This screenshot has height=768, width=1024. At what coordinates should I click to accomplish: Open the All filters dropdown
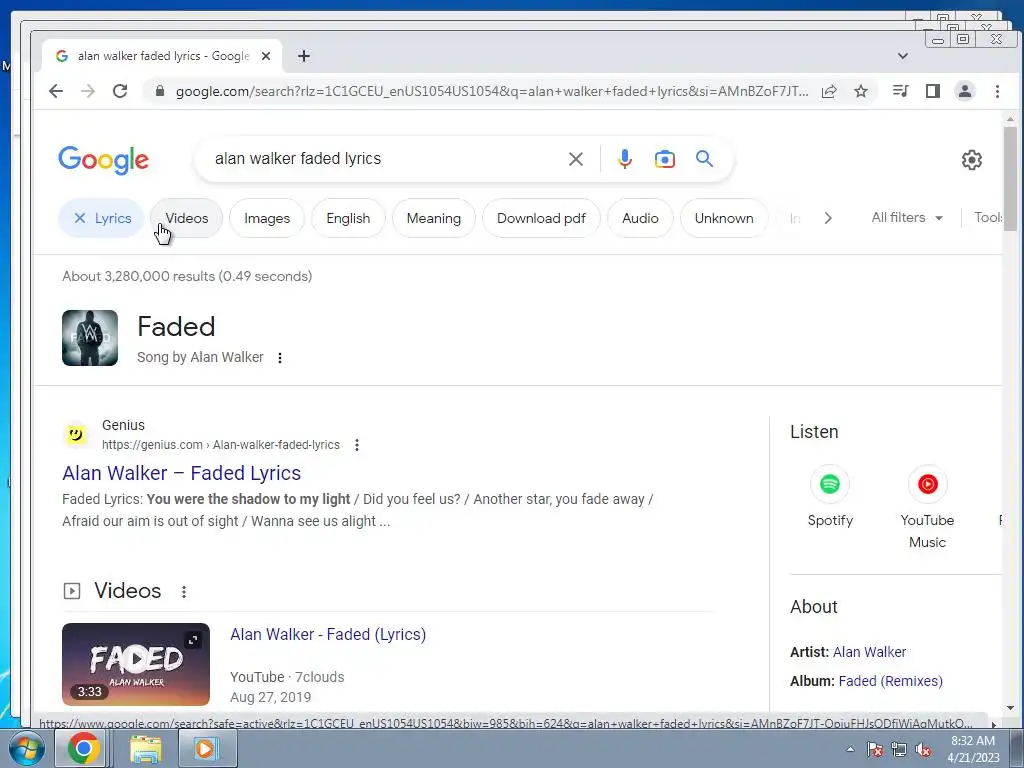point(907,217)
